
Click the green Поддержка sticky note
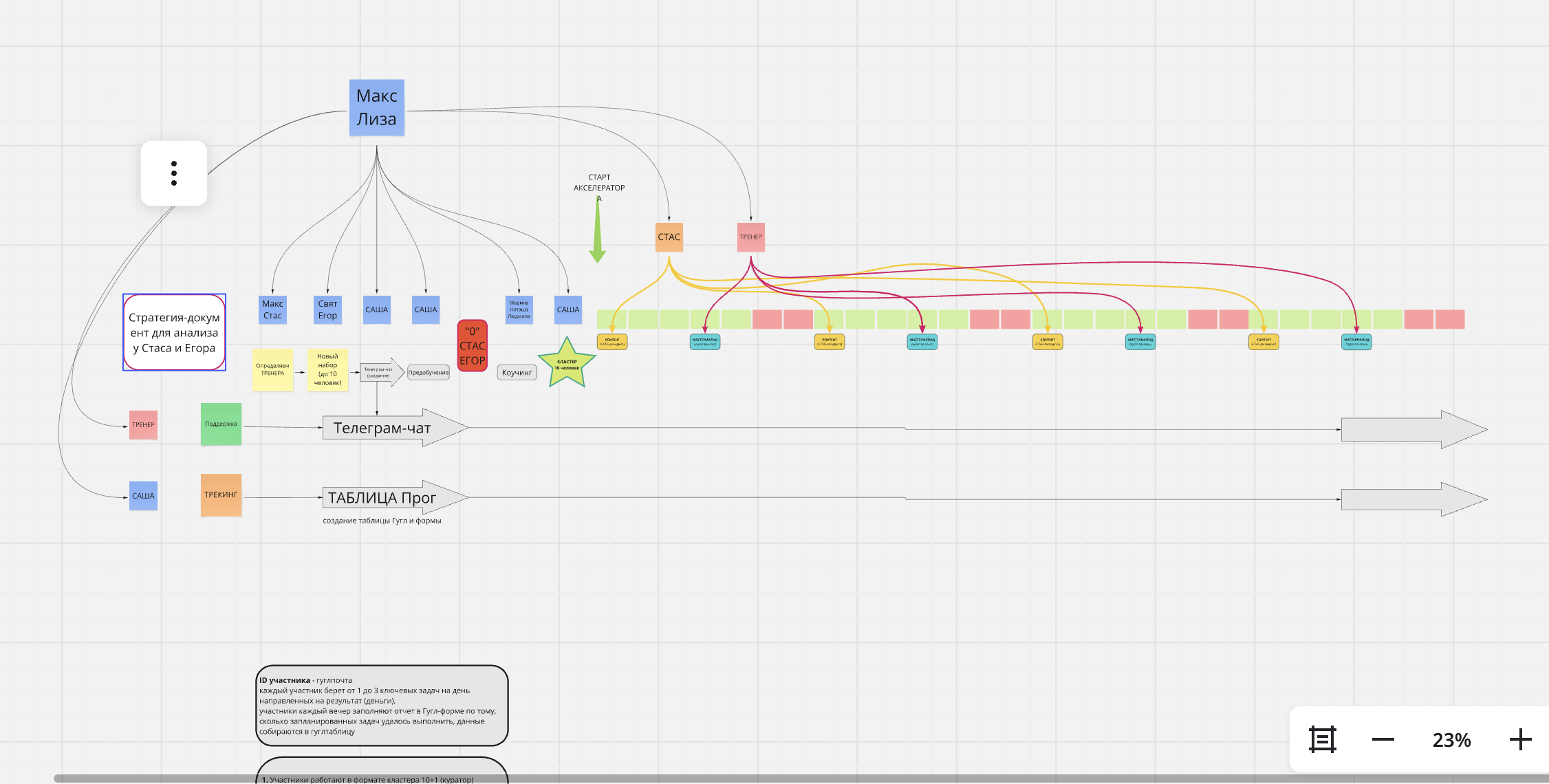coord(221,424)
